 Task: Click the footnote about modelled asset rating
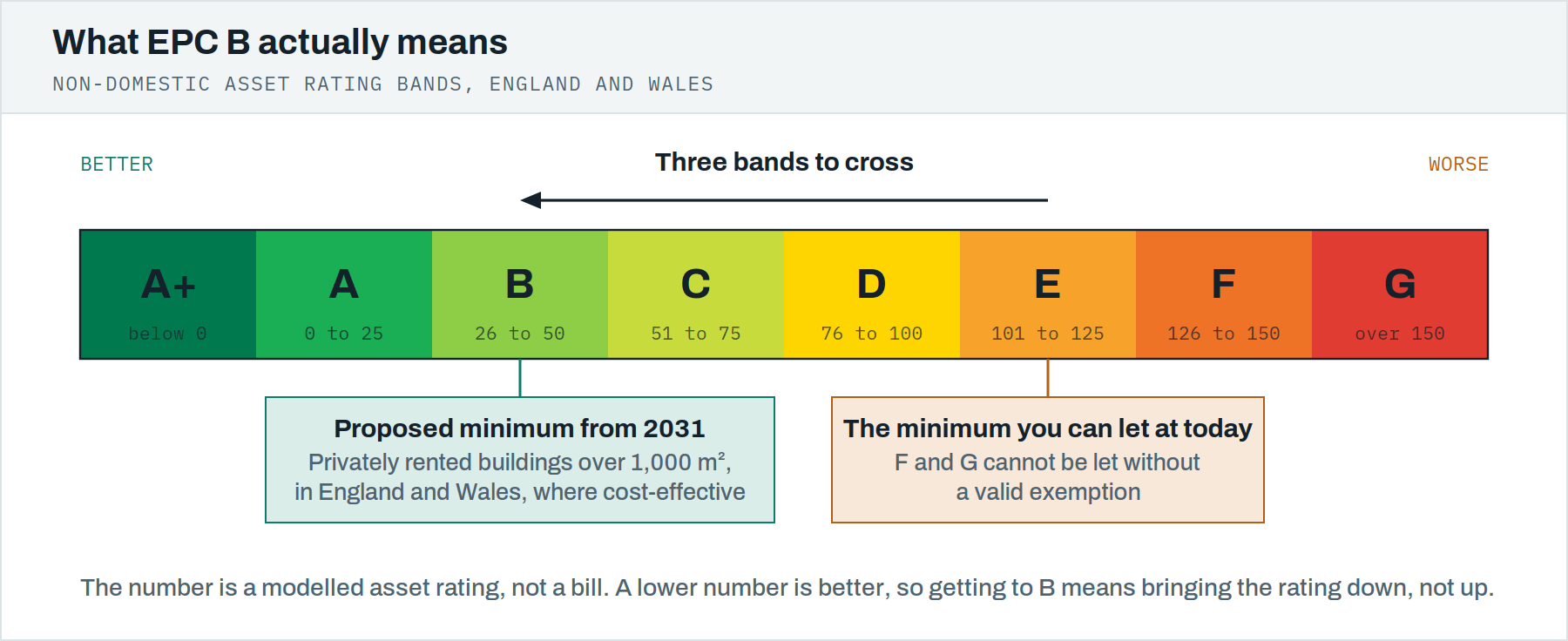pyautogui.click(x=787, y=588)
